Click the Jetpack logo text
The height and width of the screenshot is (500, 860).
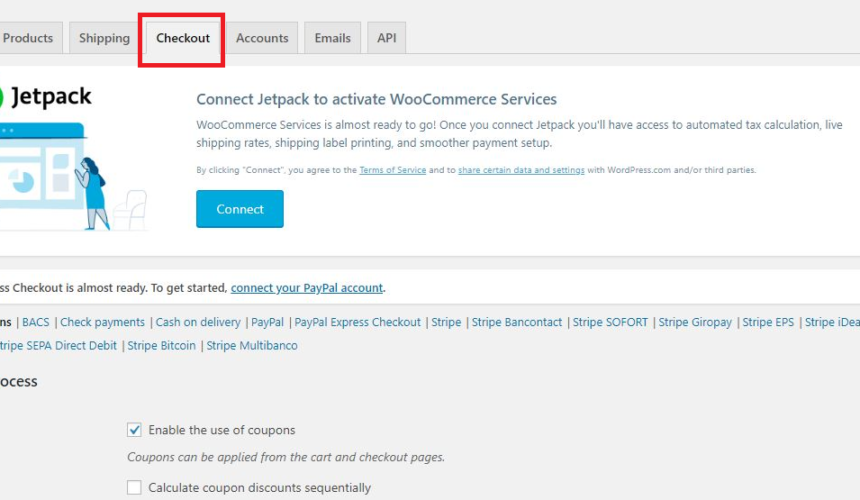pyautogui.click(x=51, y=96)
